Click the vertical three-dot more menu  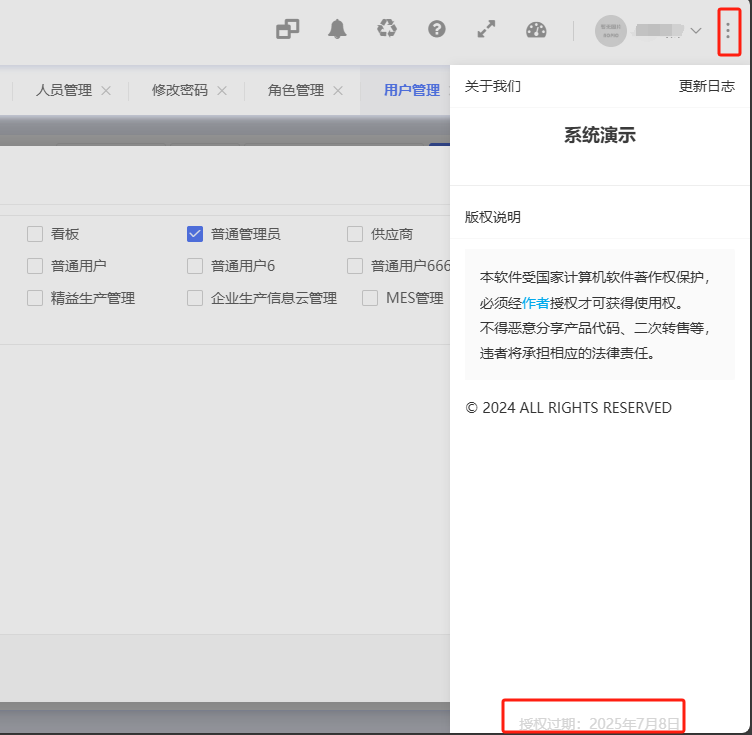point(729,31)
